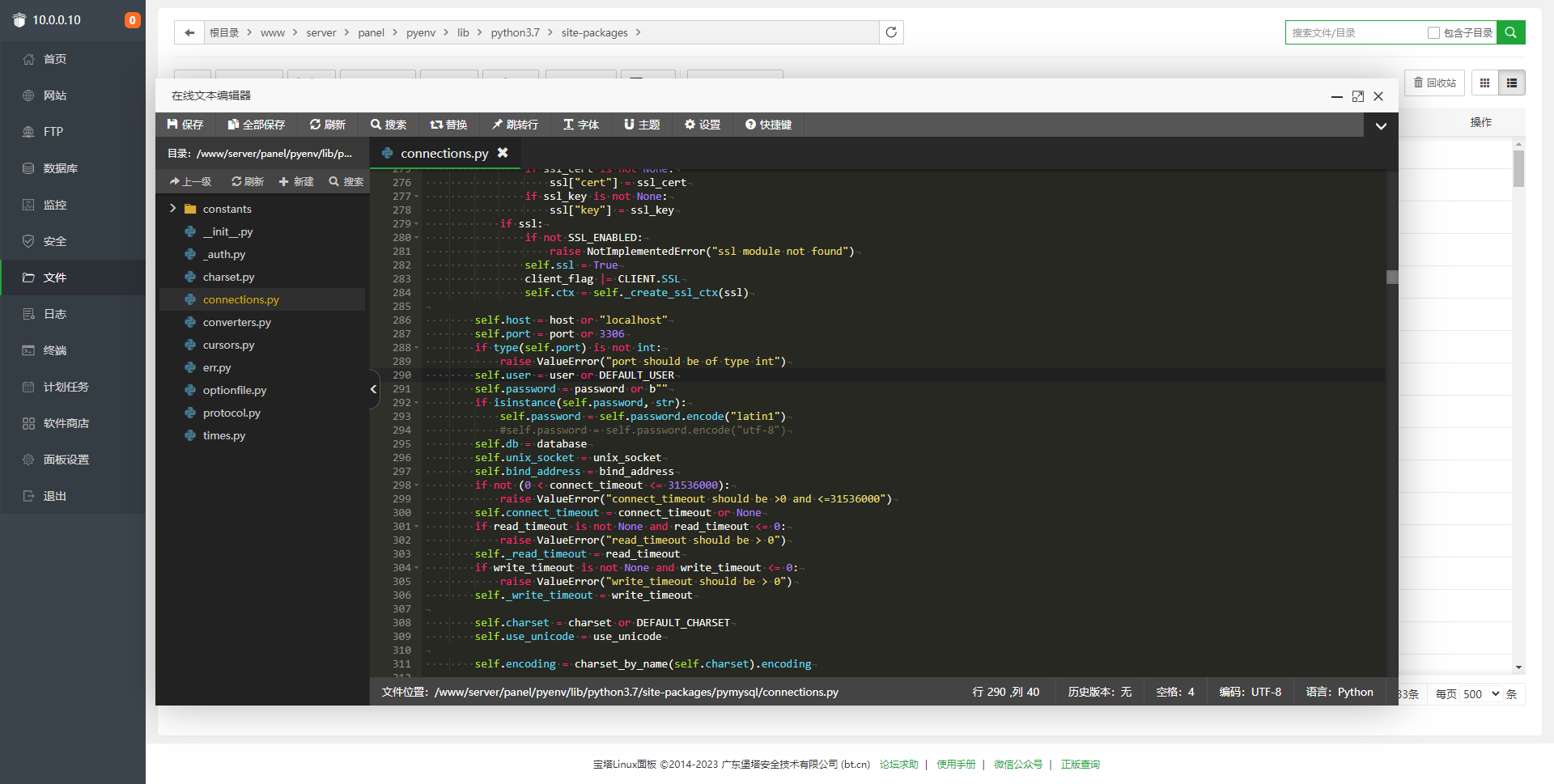Switch to the connections.py editor tab
Image resolution: width=1554 pixels, height=784 pixels.
444,153
